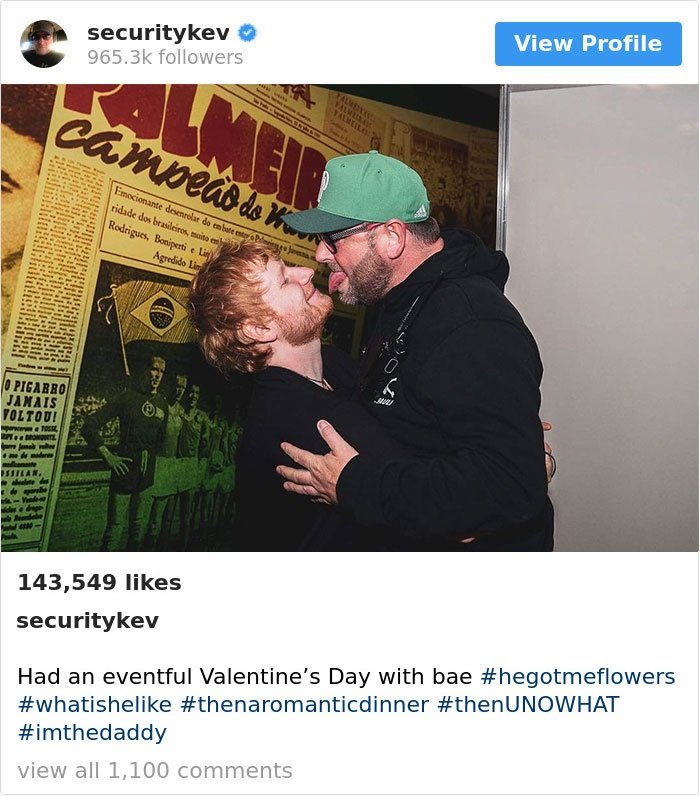Open the #hegotmeflowers hashtag
This screenshot has height=796, width=700.
click(x=578, y=677)
